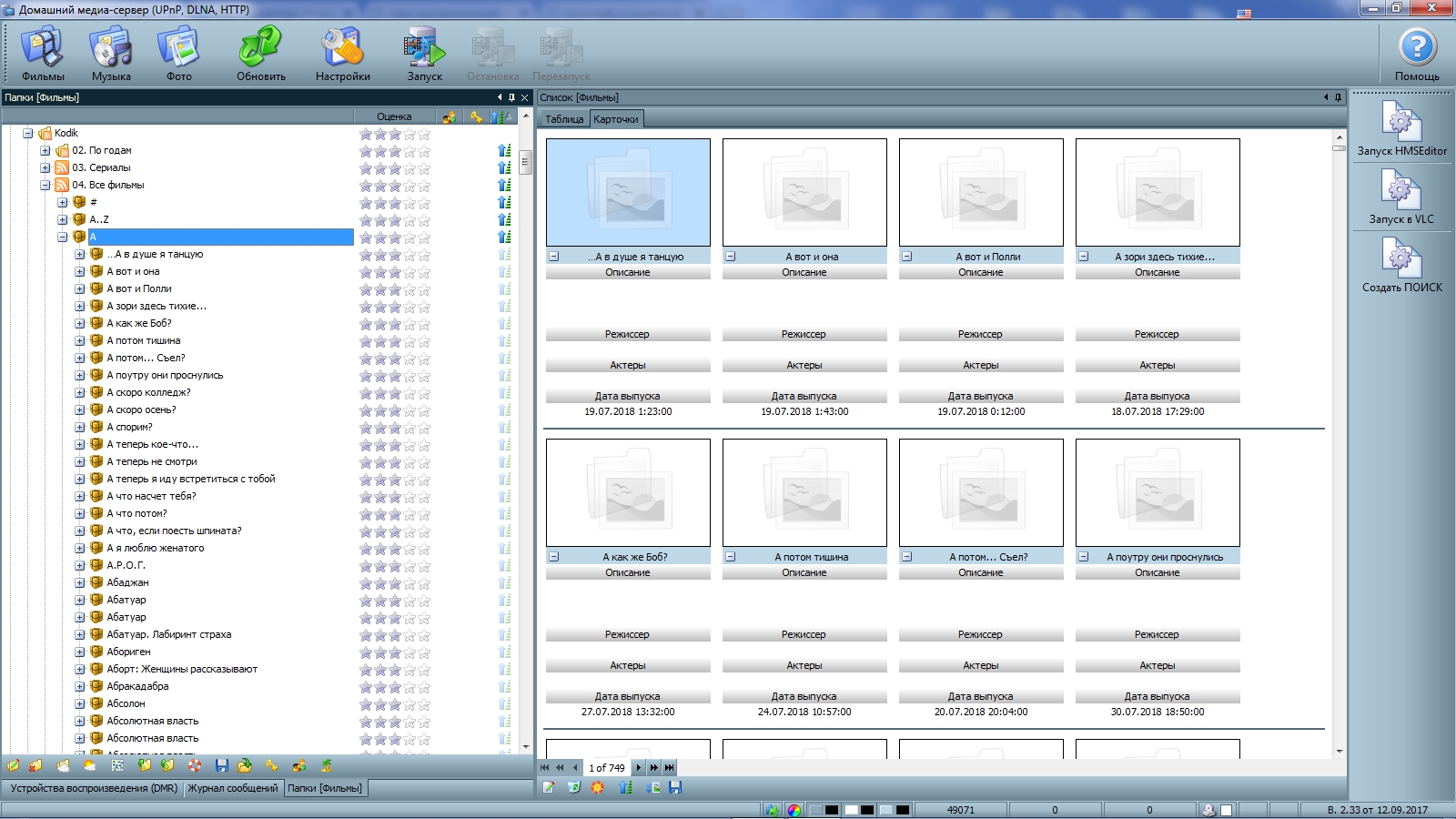
Task: Switch to the Таблица tab
Action: pos(564,119)
